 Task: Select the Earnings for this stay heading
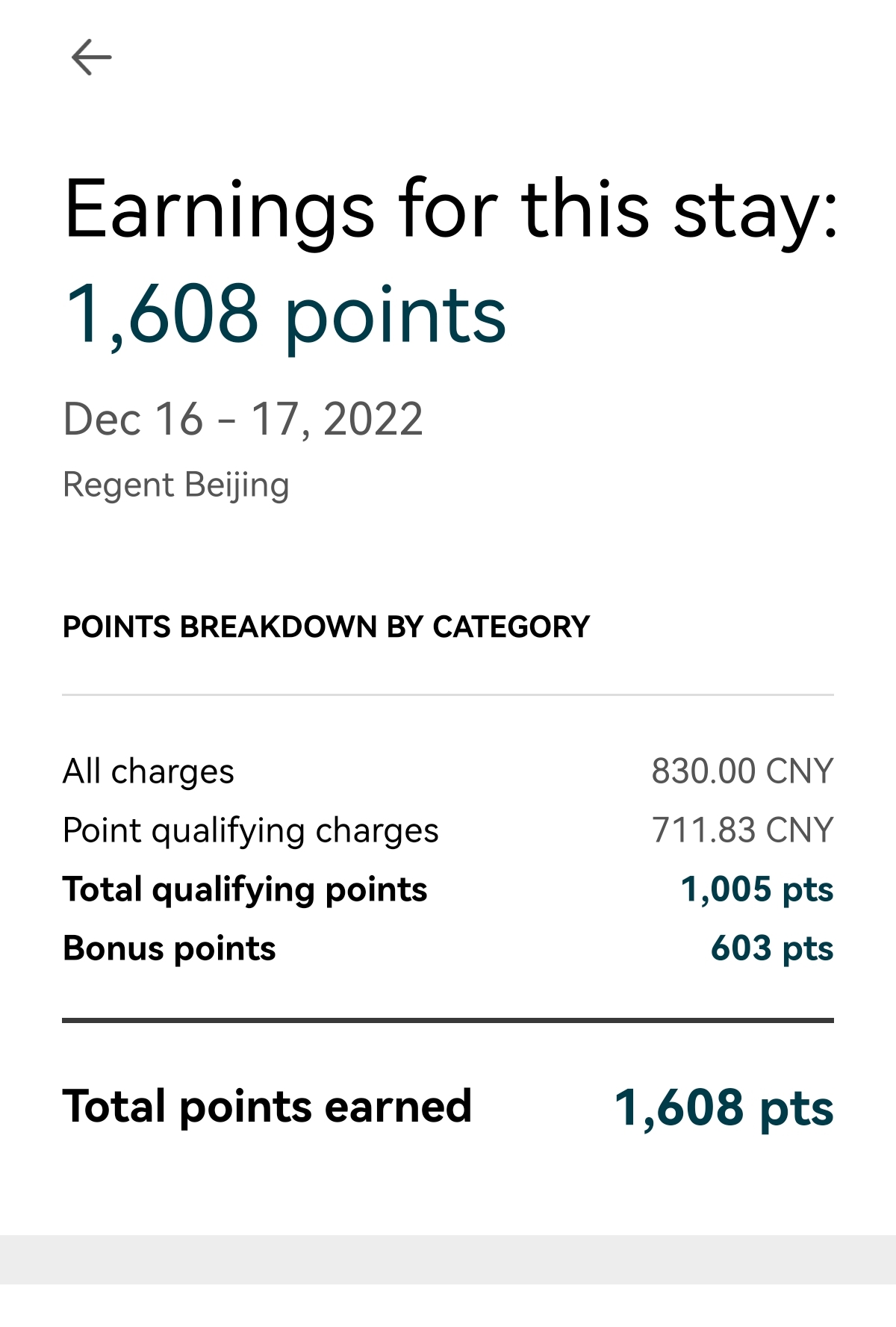pos(451,211)
